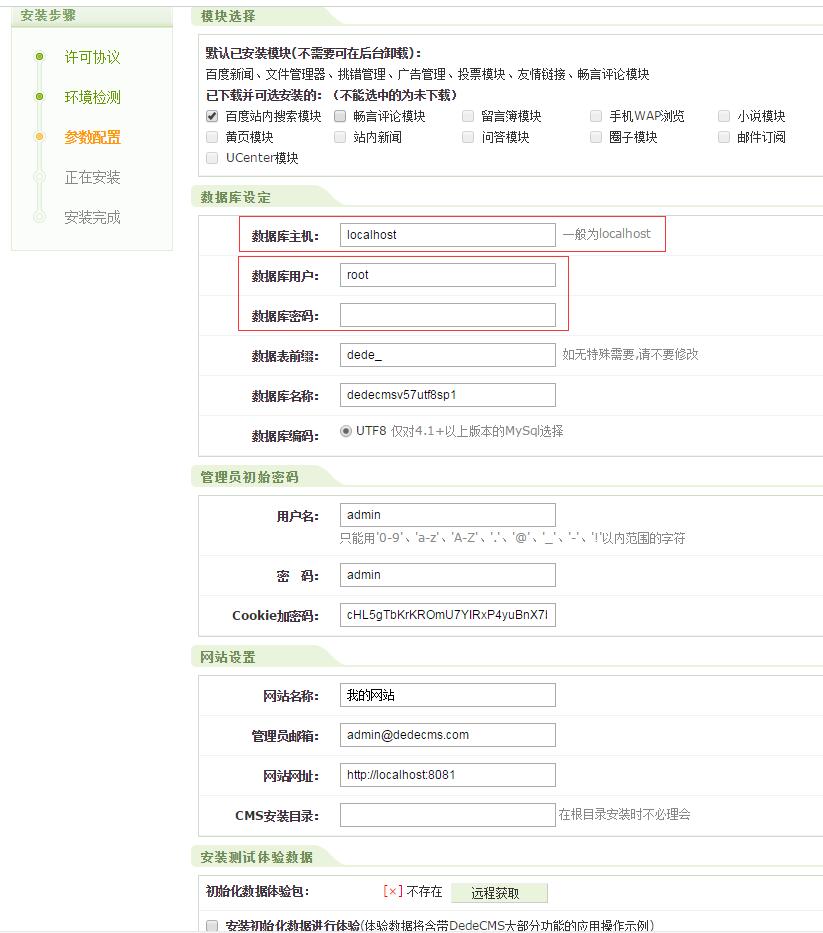The width and height of the screenshot is (823, 933).
Task: Click the hollow circle icon next to 正在安装
Action: click(x=39, y=176)
